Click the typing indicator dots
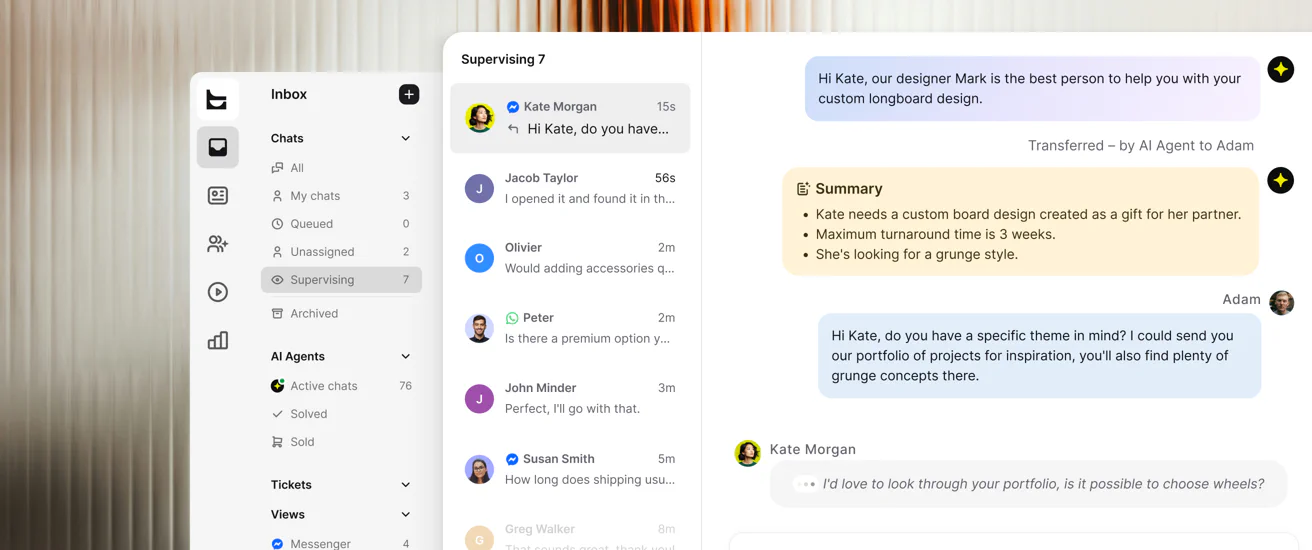 [805, 484]
